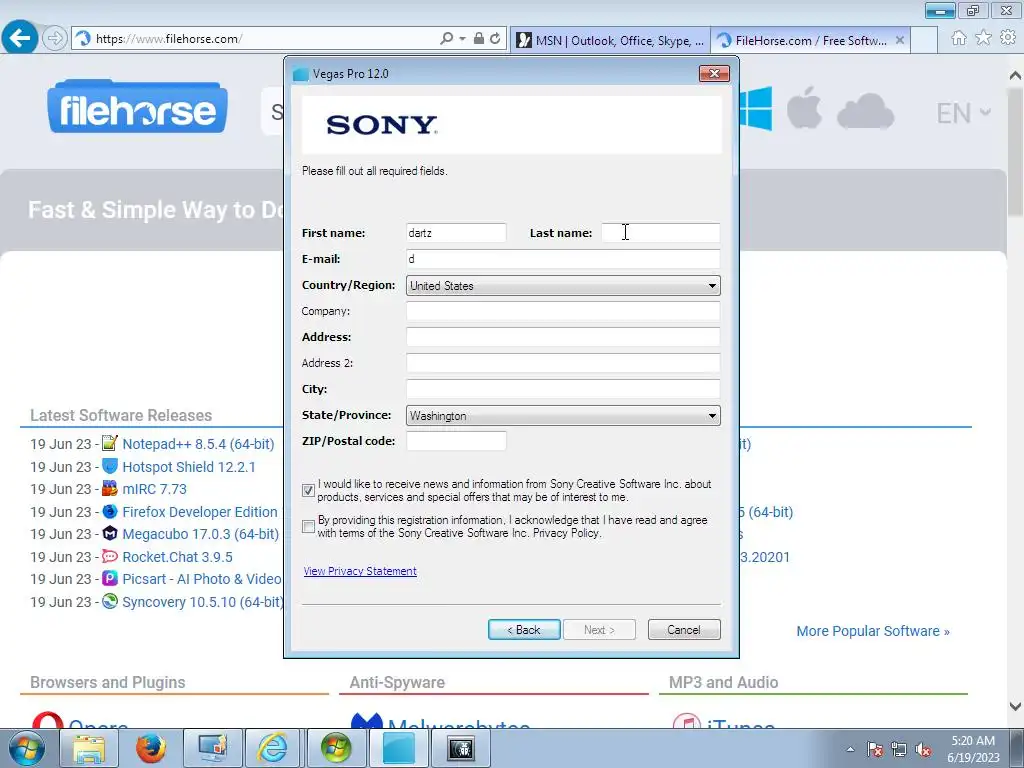1024x768 pixels.
Task: Open the Country/Region dropdown
Action: pos(563,285)
